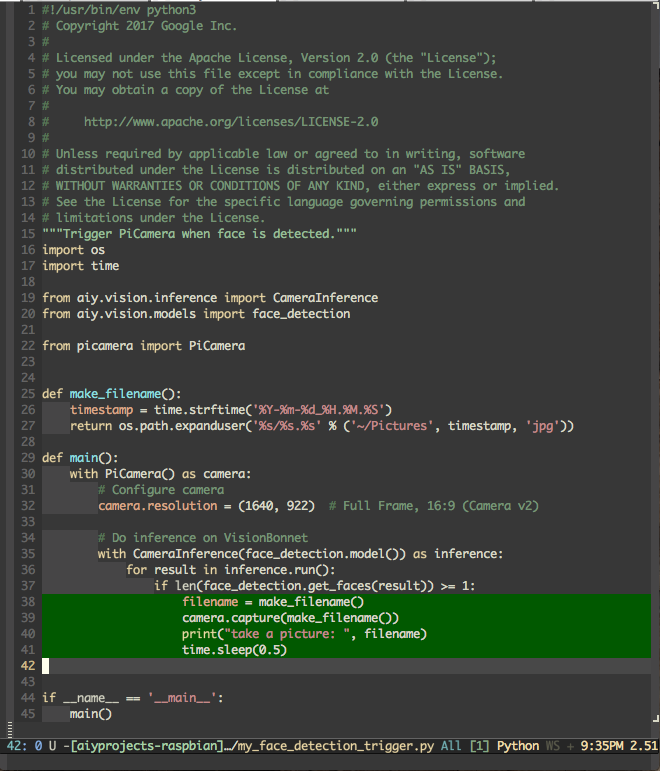
Task: Click the 'filename' variable on highlighted line 38
Action: click(210, 602)
